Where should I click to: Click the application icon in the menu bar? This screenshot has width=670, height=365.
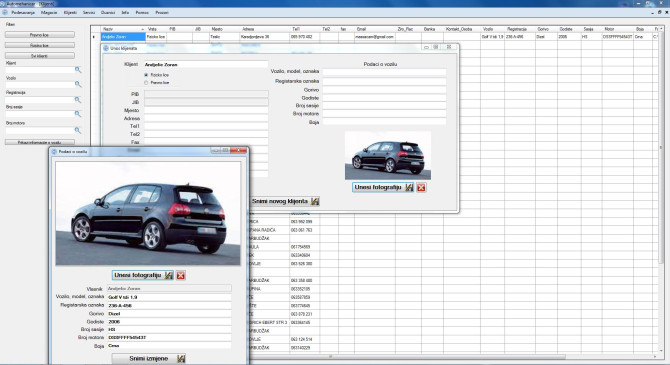[x=5, y=12]
